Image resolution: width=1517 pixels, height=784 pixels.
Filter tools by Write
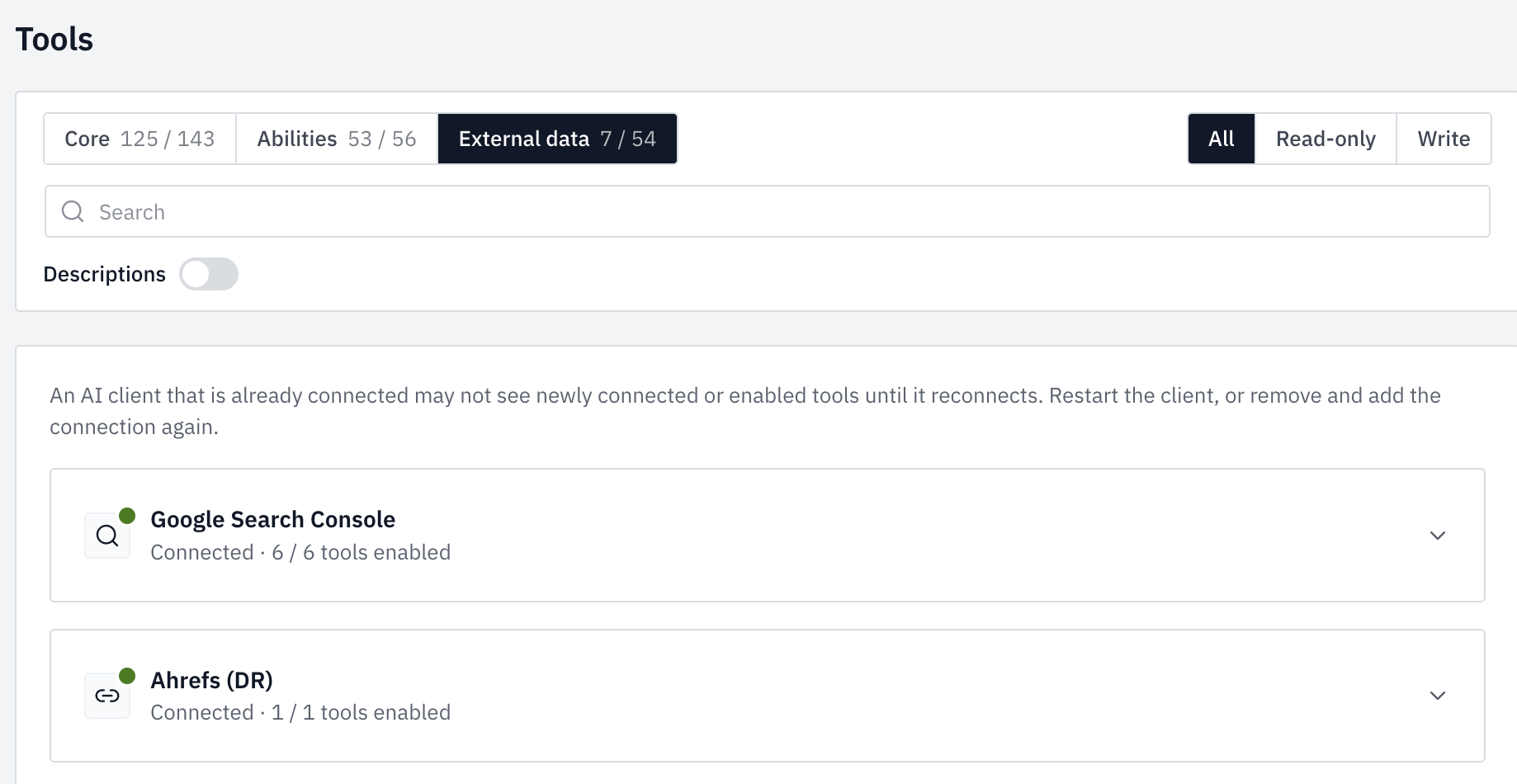click(x=1444, y=139)
